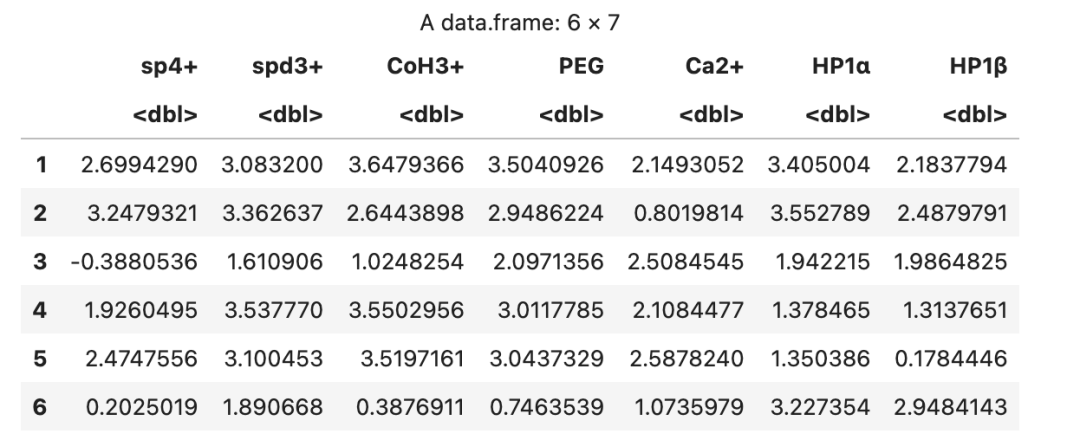Select row index 1
Viewport: 1080px width, 440px height.
point(41,165)
